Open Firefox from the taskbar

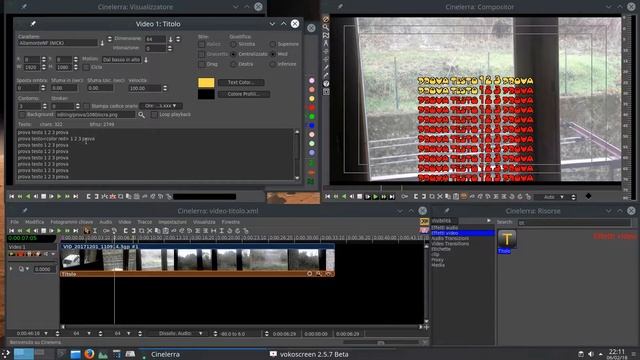(89, 353)
